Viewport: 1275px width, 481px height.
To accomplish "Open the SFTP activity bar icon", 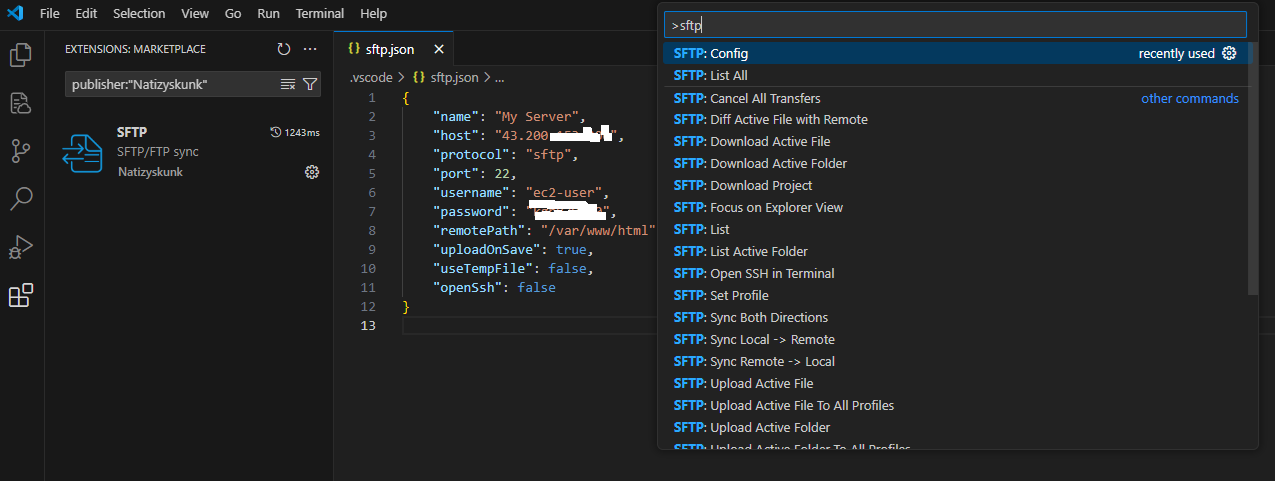I will tap(20, 103).
